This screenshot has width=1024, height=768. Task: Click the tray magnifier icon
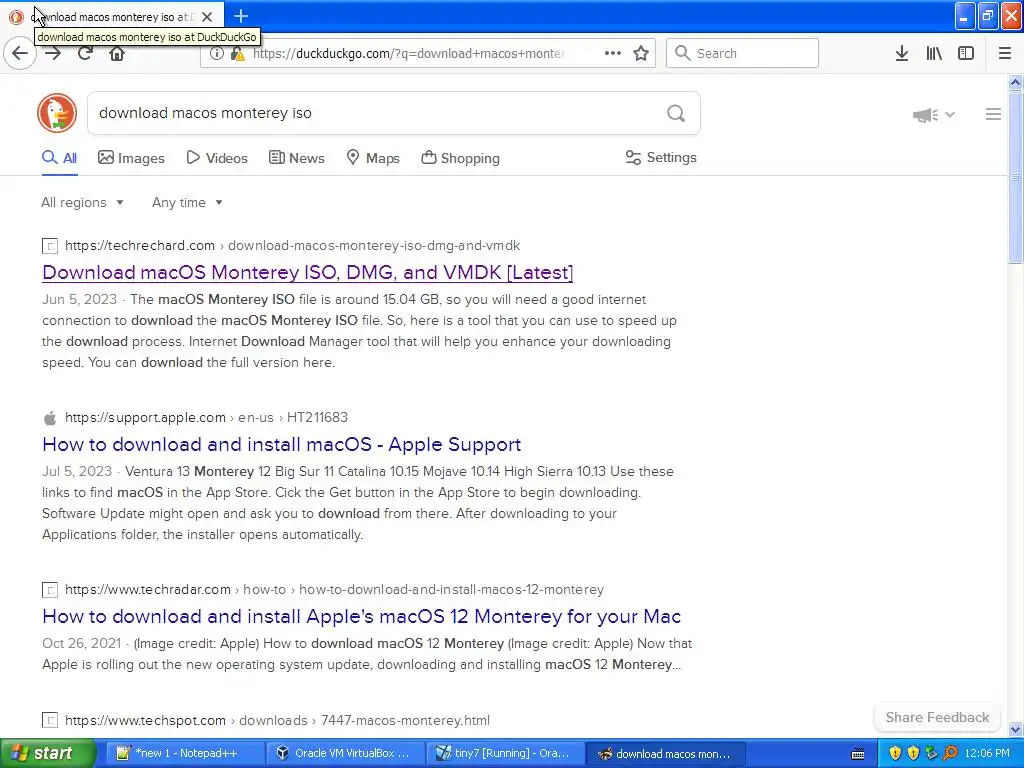click(x=951, y=753)
